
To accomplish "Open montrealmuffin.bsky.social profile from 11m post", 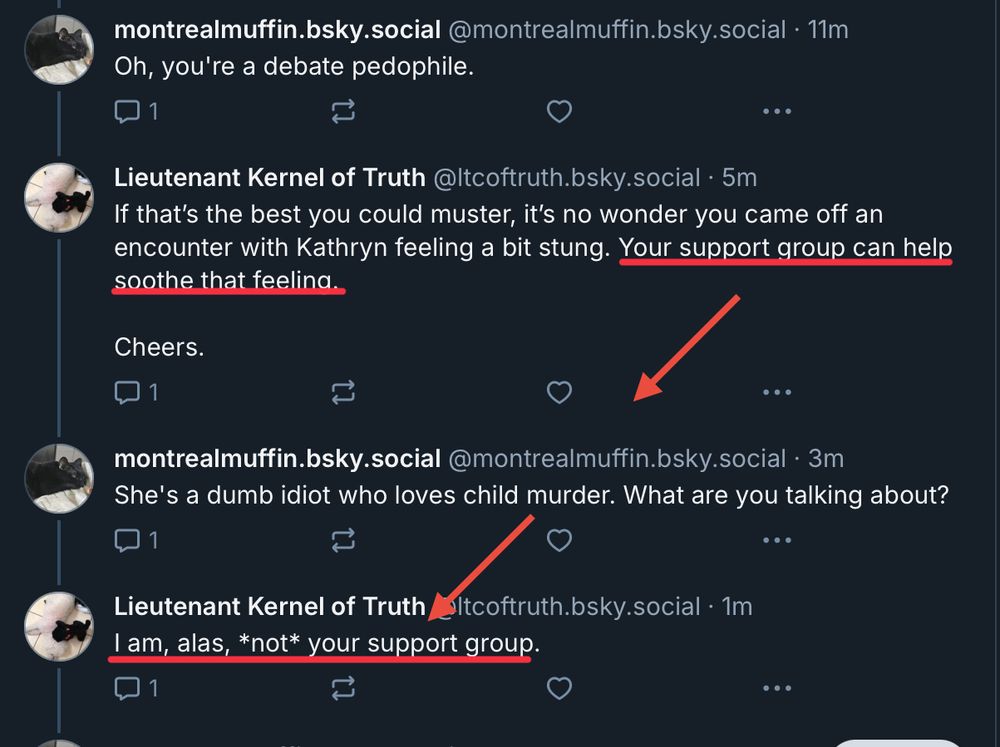I will coord(277,30).
